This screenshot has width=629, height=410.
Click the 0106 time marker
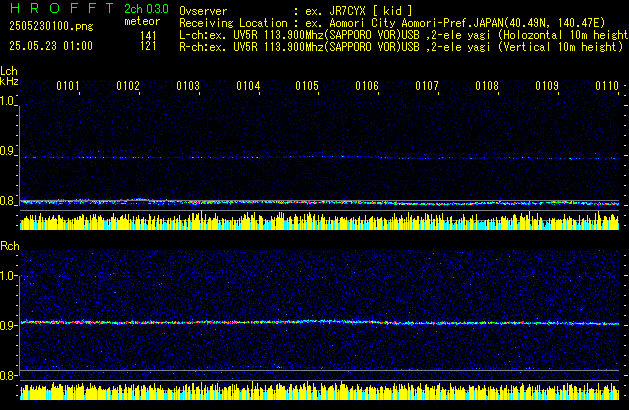coord(367,86)
